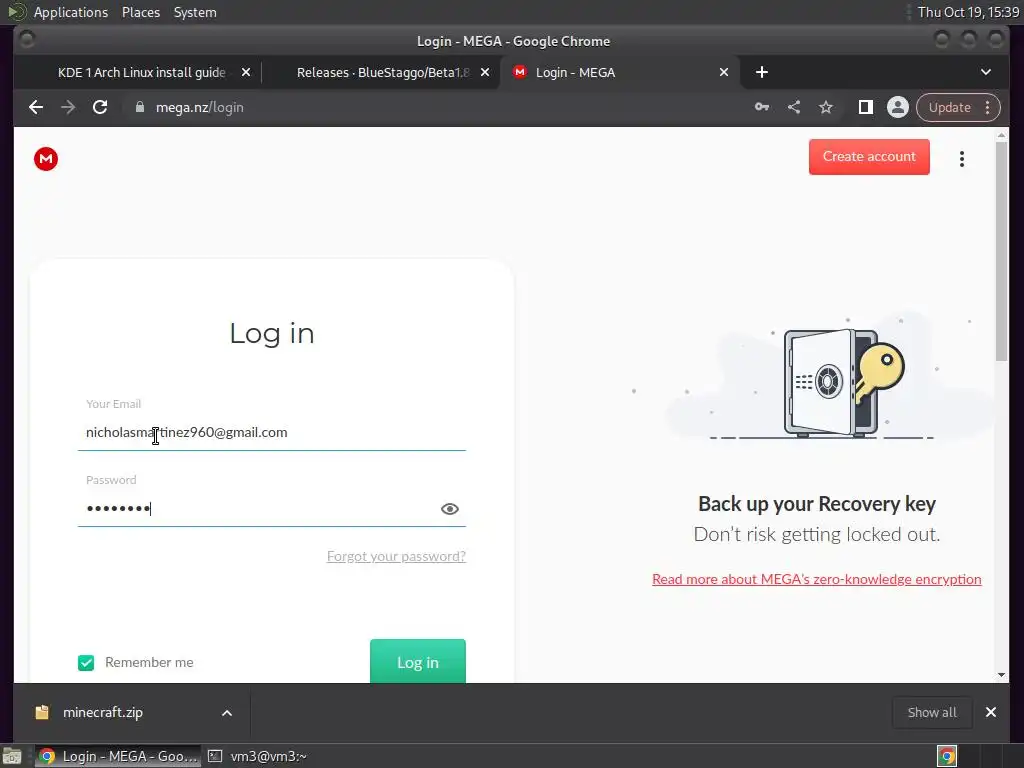
Task: Open the Chrome side panel icon
Action: coord(865,107)
